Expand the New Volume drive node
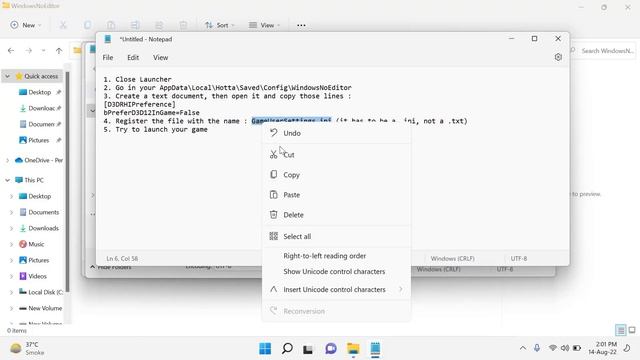640x360 pixels. click(11, 309)
